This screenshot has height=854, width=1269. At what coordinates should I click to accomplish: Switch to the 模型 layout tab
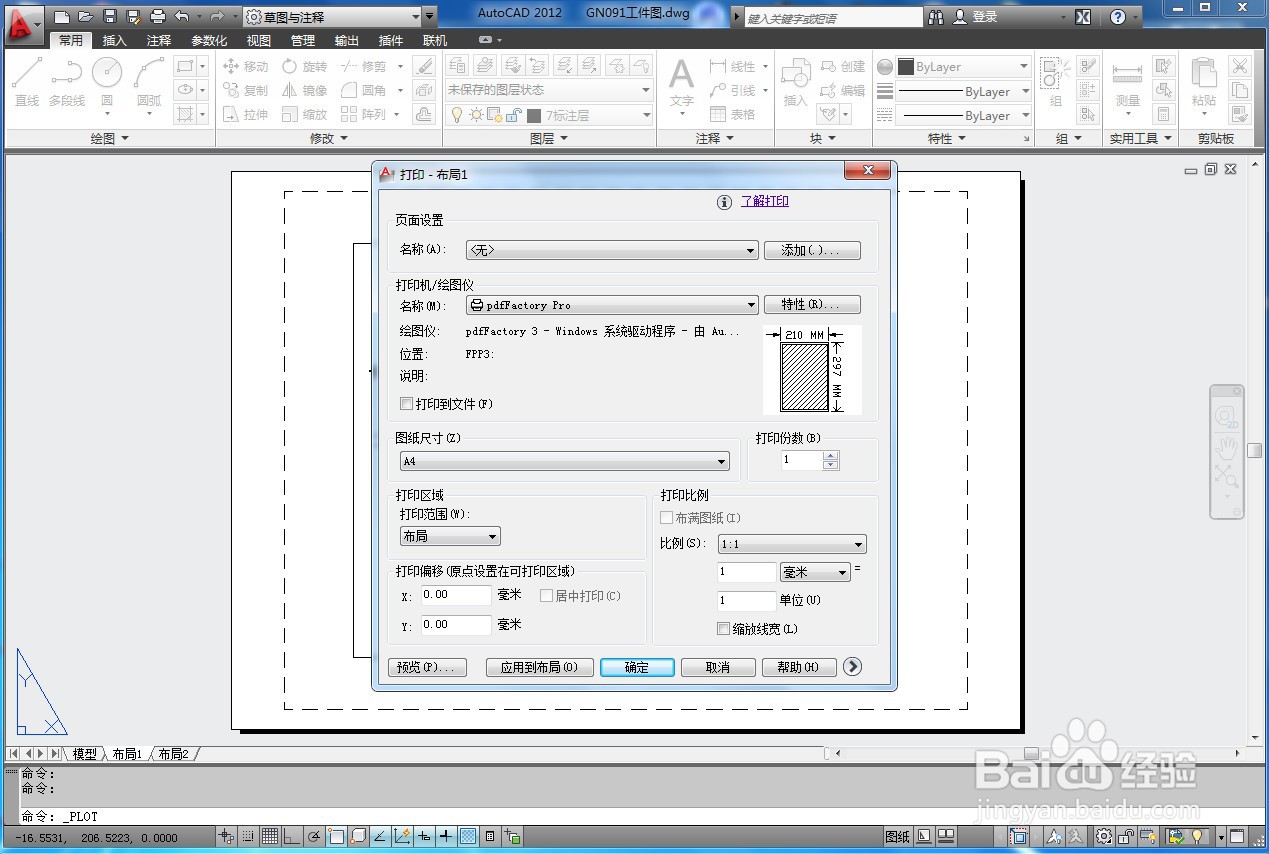pyautogui.click(x=85, y=754)
